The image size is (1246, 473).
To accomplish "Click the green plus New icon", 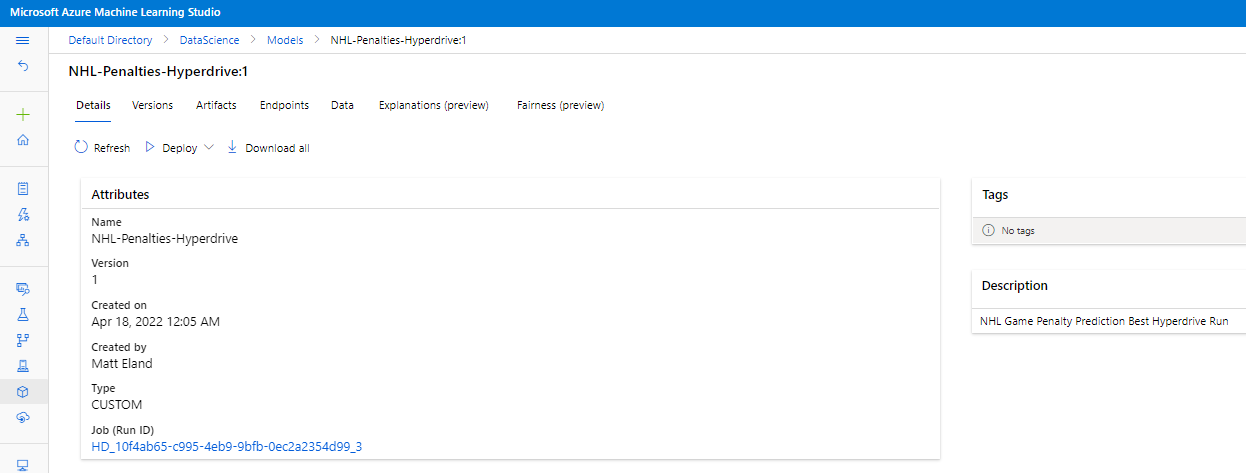I will pos(23,115).
